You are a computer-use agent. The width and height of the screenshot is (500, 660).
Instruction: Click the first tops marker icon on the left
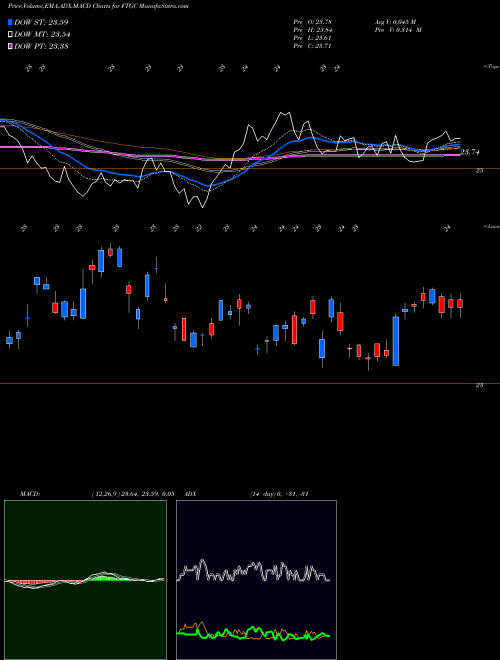[x=29, y=68]
